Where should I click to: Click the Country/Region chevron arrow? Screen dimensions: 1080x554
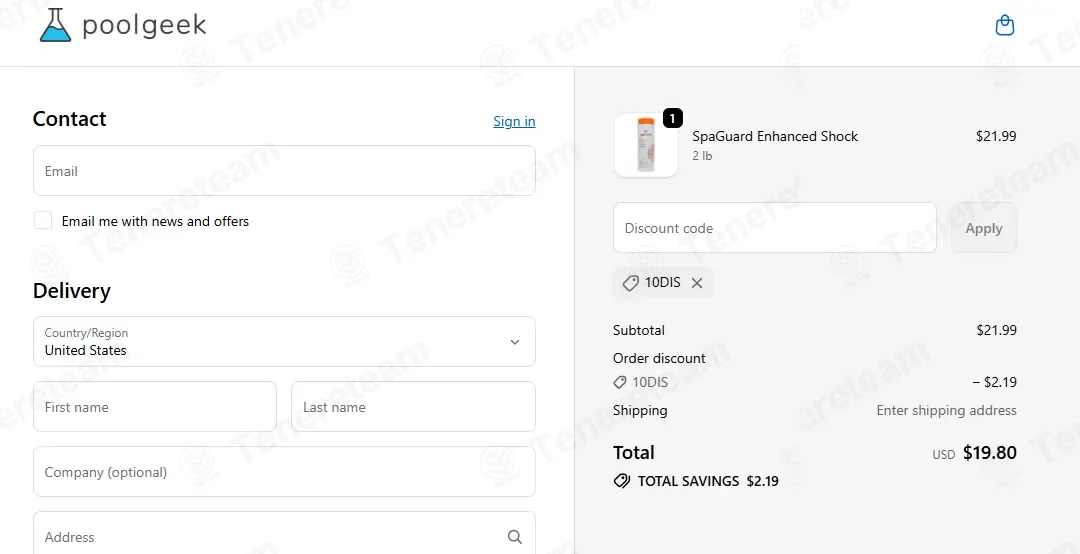click(515, 342)
